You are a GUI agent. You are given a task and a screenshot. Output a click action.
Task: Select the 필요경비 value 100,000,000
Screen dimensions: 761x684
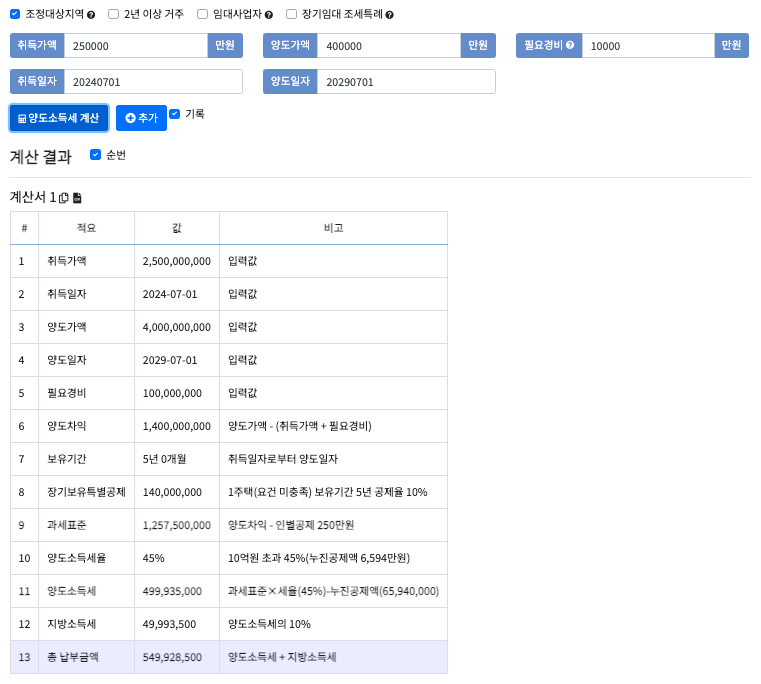coord(172,393)
